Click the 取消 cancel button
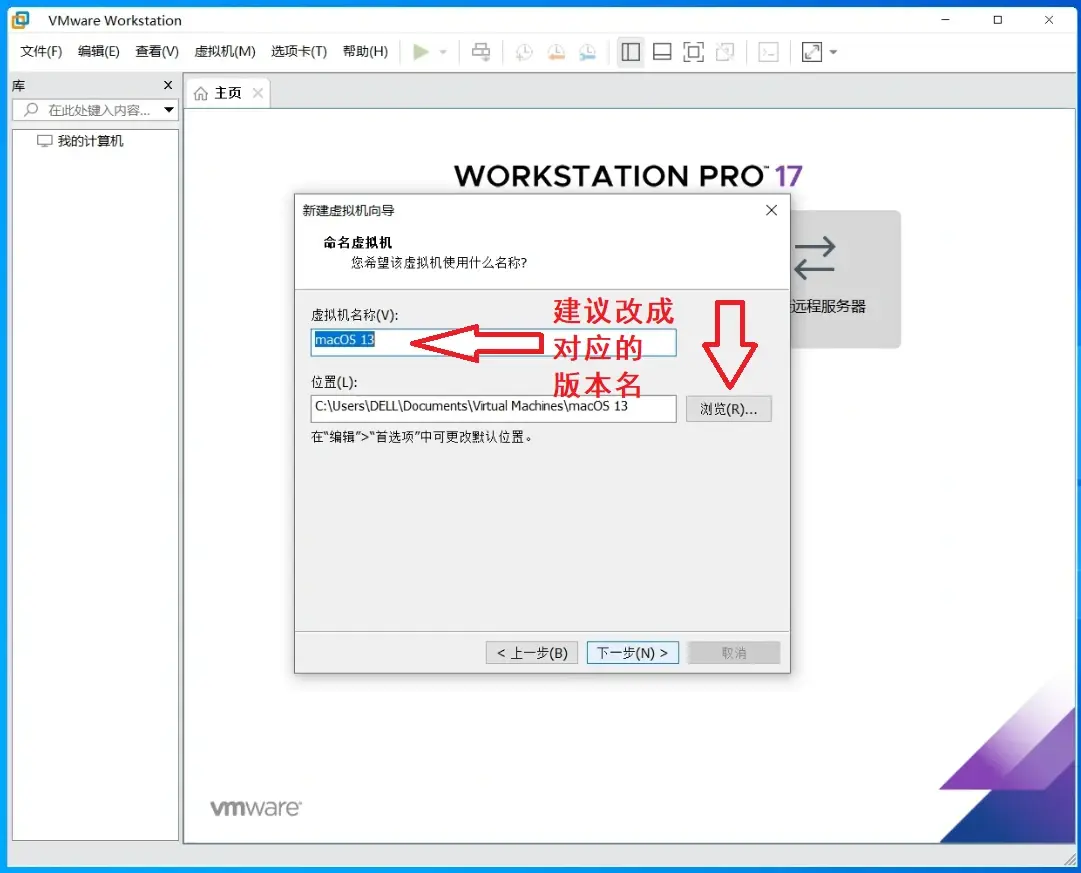The height and width of the screenshot is (873, 1081). [734, 653]
